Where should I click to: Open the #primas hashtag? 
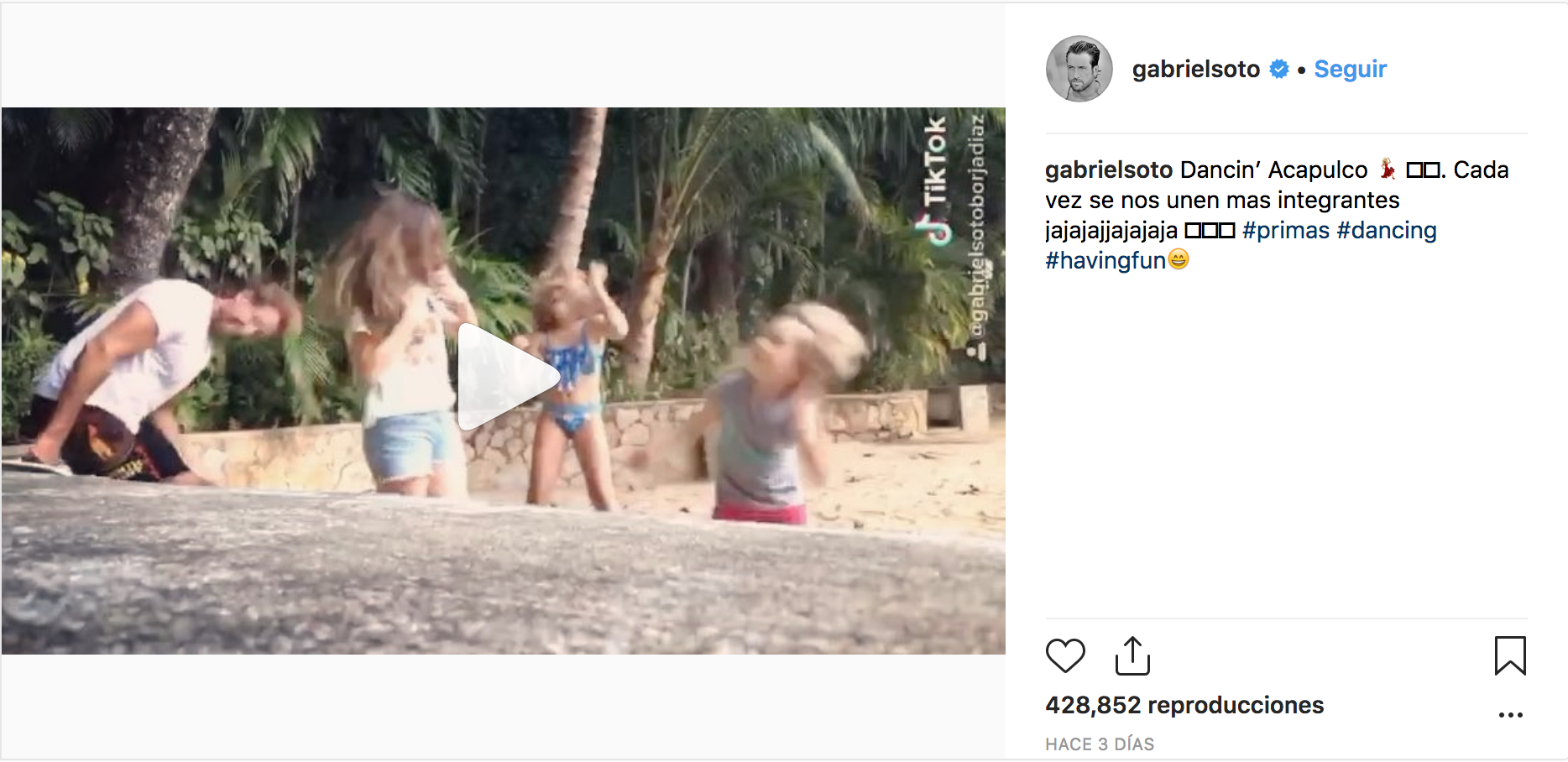tap(1285, 231)
